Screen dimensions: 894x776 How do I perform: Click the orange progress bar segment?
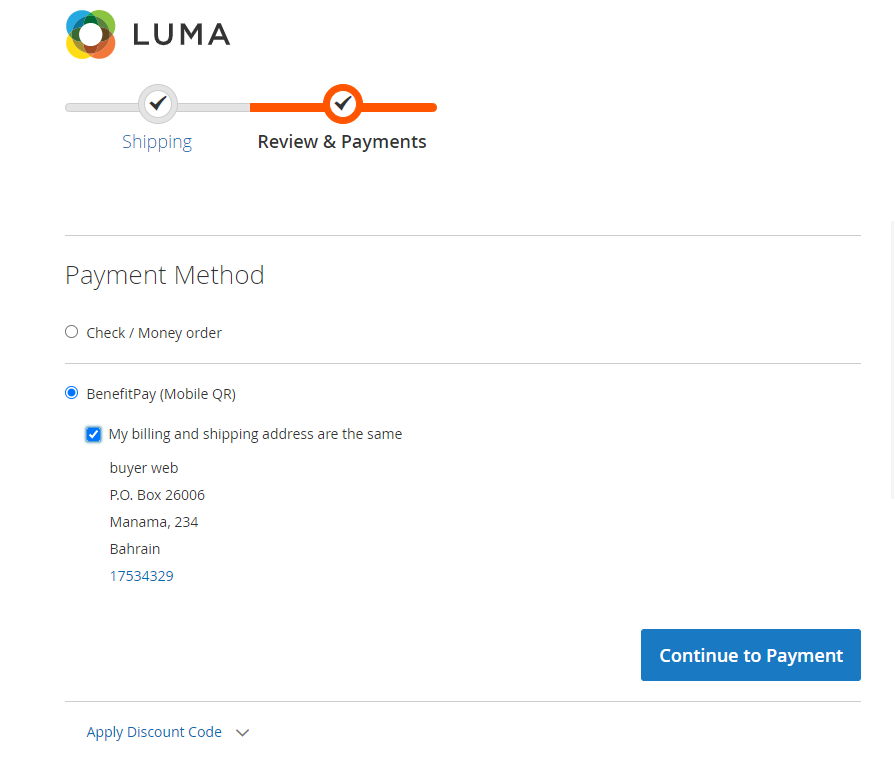pos(400,107)
